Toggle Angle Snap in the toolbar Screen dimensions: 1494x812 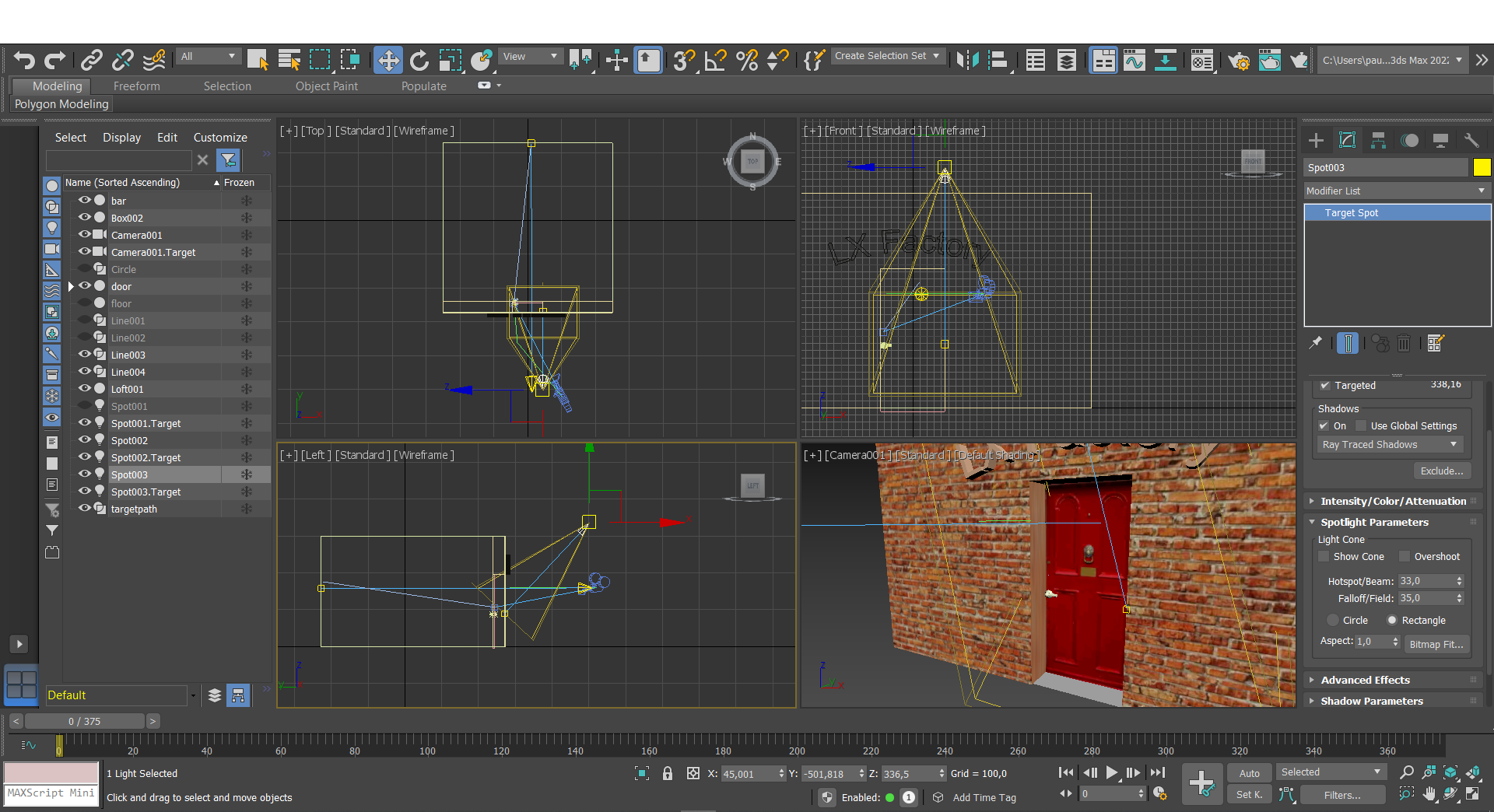715,60
